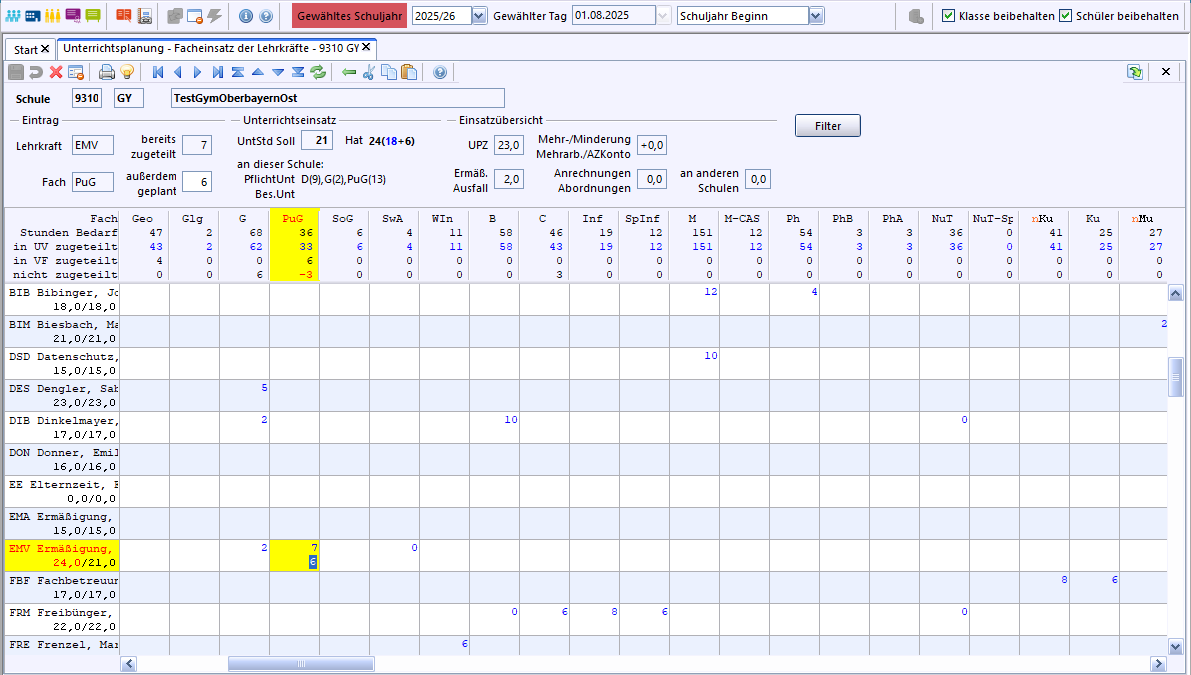Select the BIB Bibinger row
The width and height of the screenshot is (1191, 675).
(62, 299)
